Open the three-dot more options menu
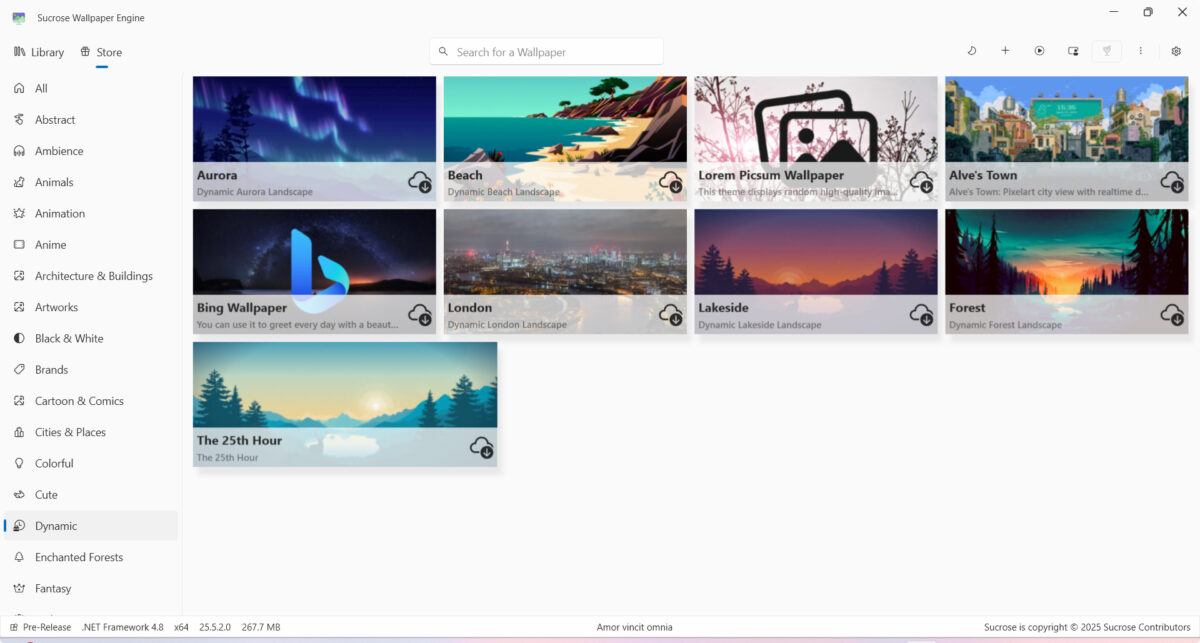This screenshot has height=643, width=1200. click(1140, 50)
